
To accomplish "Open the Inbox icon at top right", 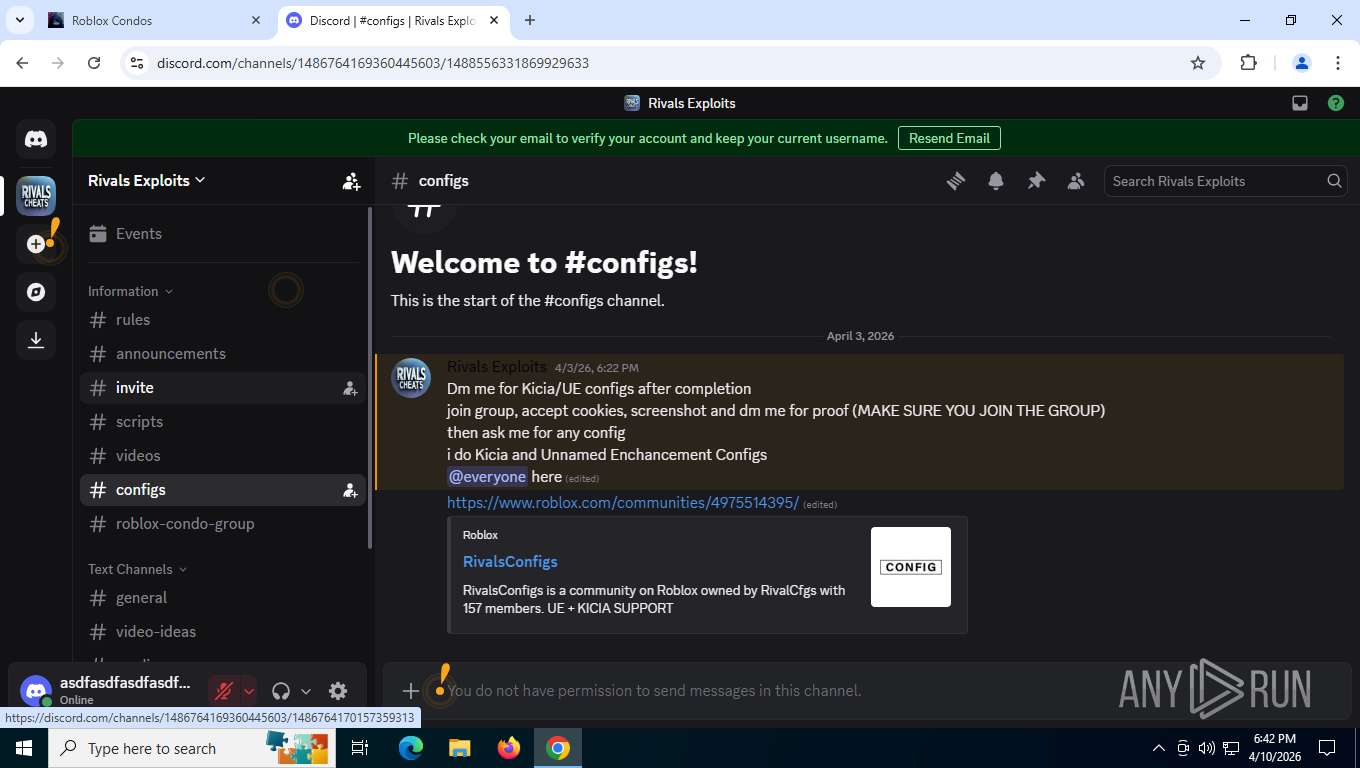I will click(1300, 103).
